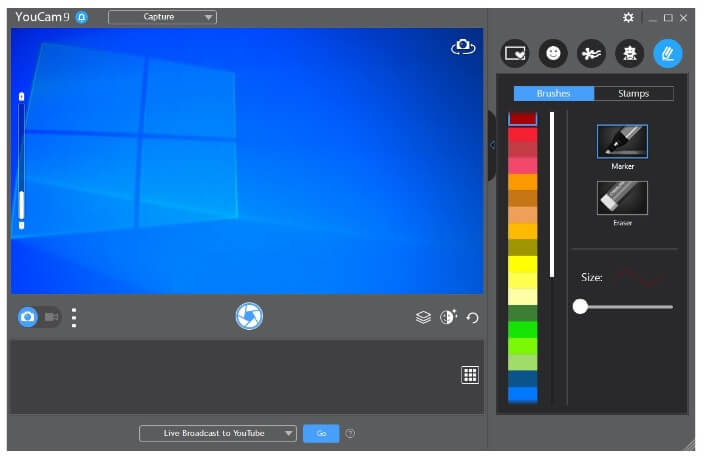703x459 pixels.
Task: Open the Frames and Scenes effects icon
Action: (515, 54)
